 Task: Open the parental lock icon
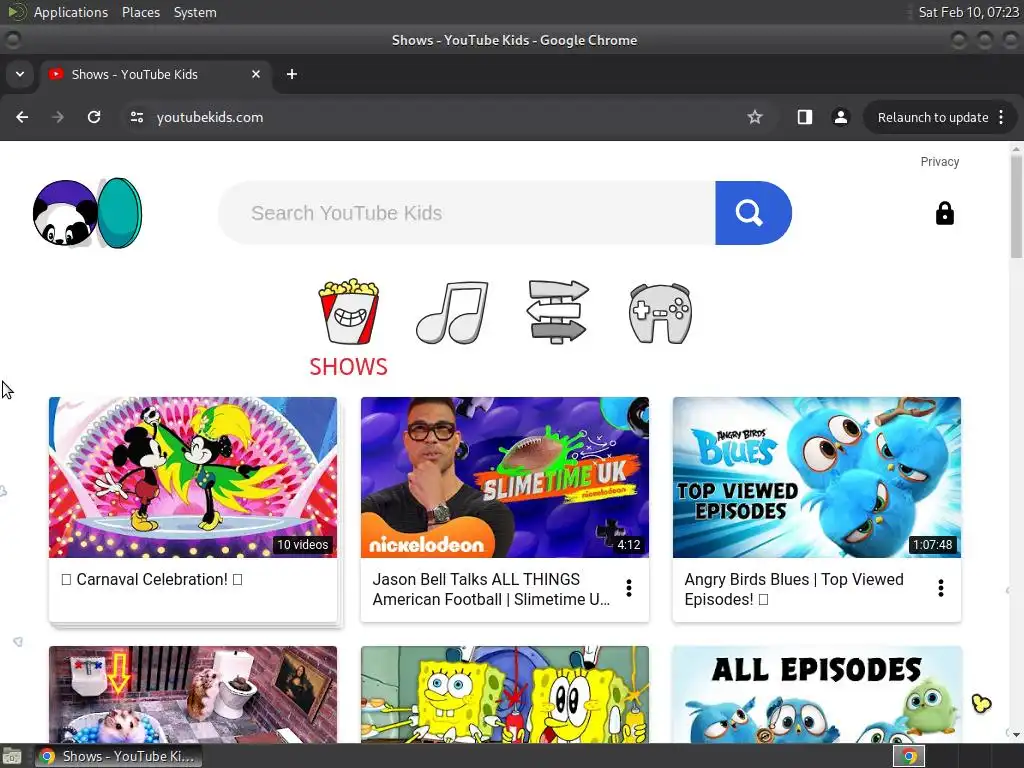tap(944, 213)
